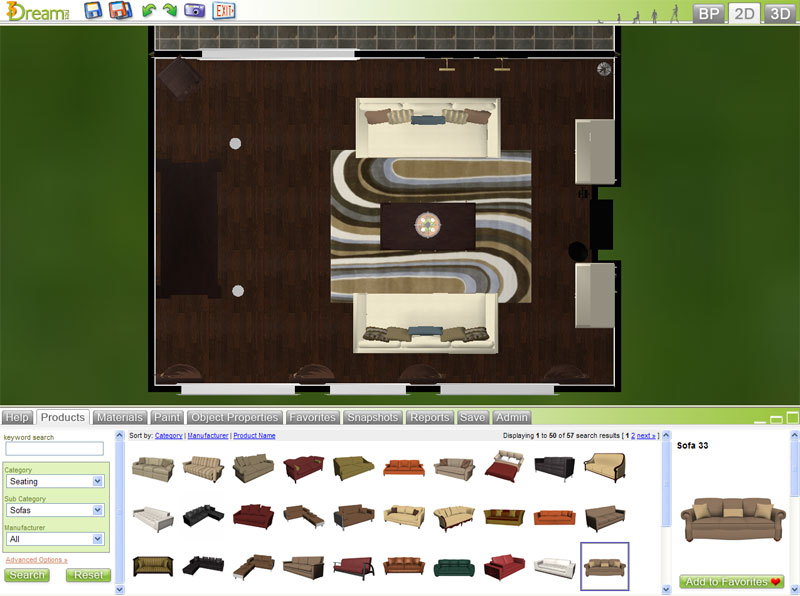Image resolution: width=800 pixels, height=596 pixels.
Task: Open the Materials tab
Action: [121, 417]
